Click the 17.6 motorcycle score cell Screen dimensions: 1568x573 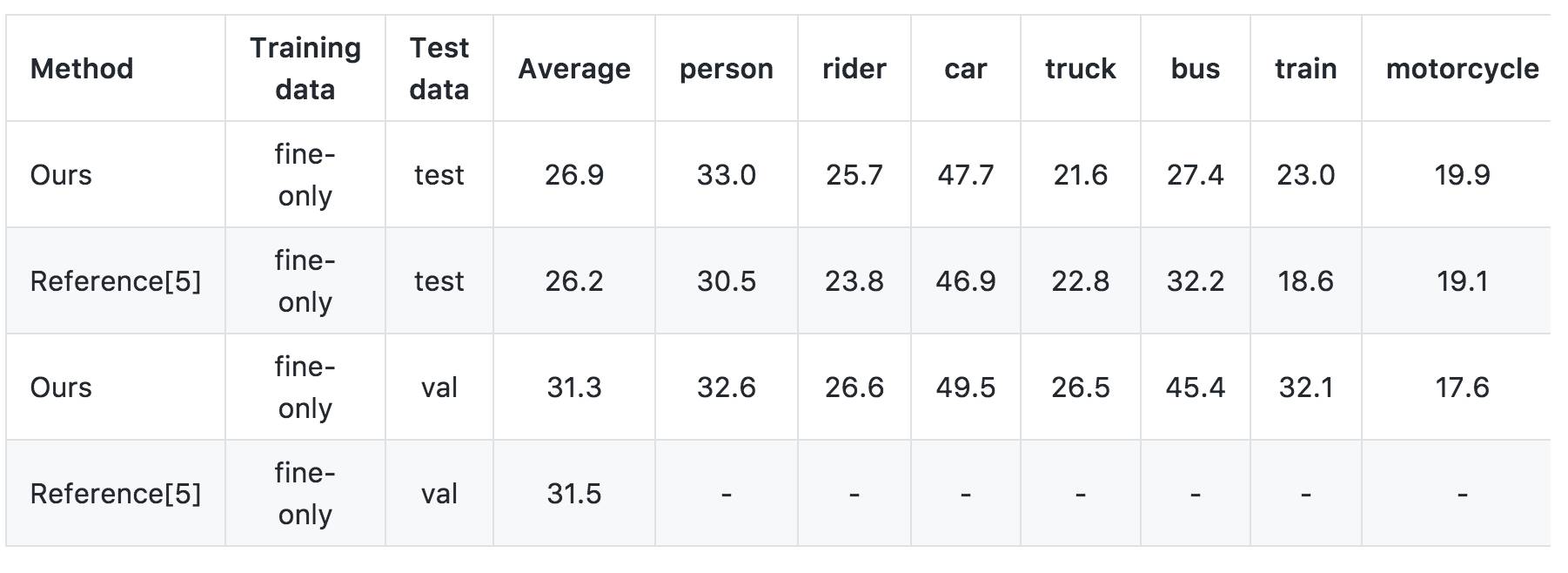(x=1462, y=388)
